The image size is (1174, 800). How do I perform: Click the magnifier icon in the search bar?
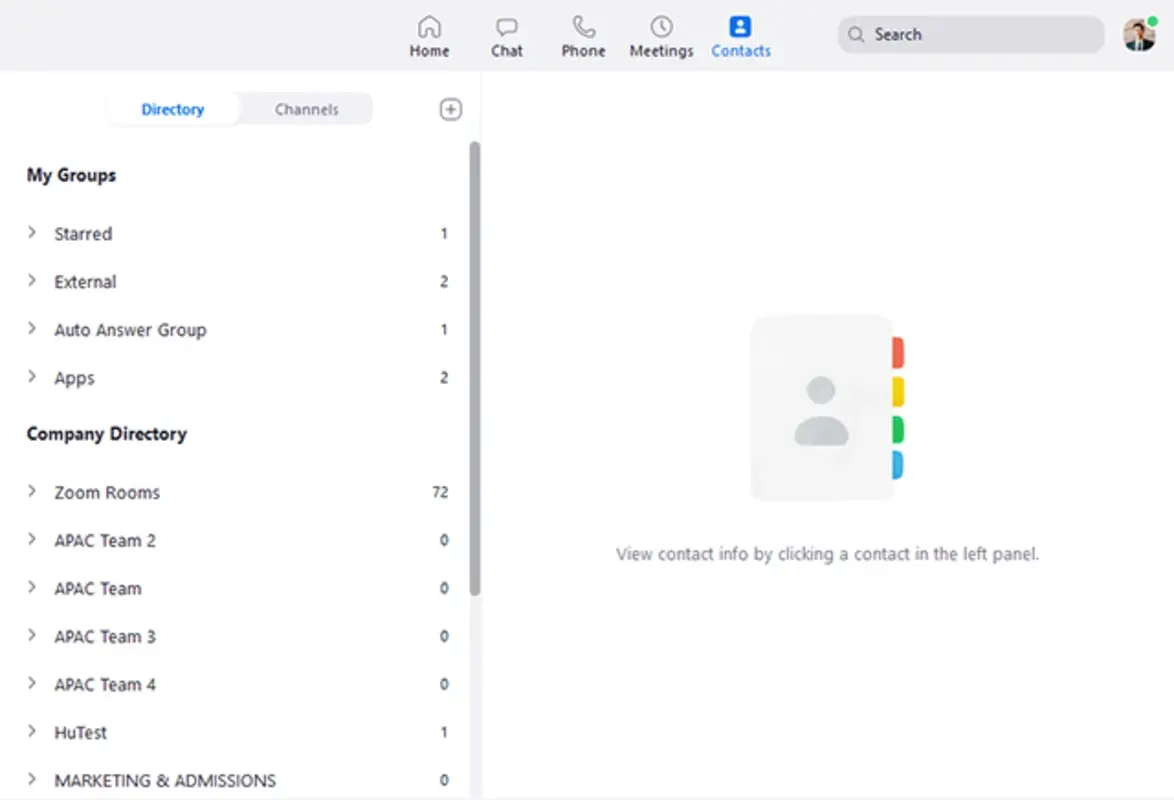(x=856, y=34)
